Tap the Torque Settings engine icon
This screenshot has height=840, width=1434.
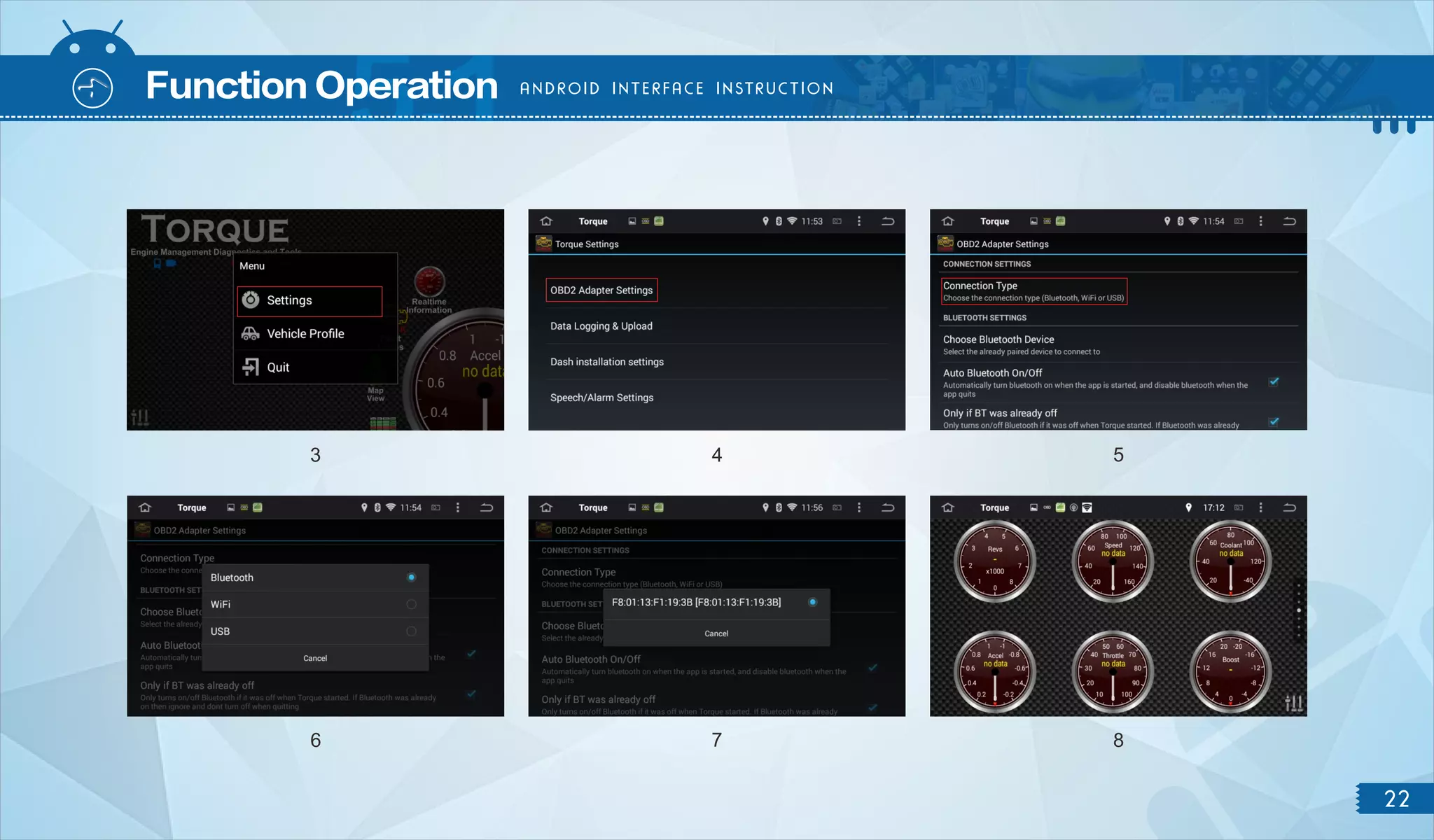tap(543, 244)
